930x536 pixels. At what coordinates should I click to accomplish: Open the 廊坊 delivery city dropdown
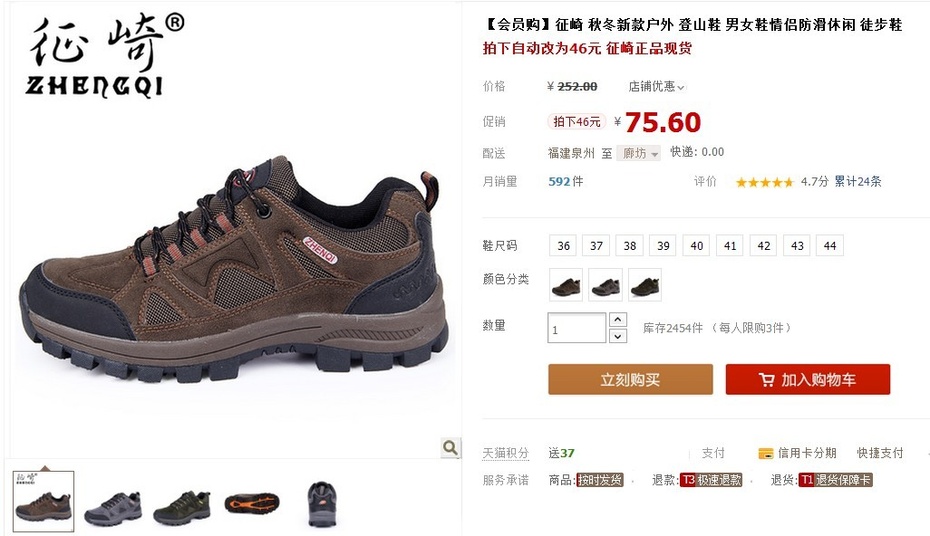coord(639,153)
